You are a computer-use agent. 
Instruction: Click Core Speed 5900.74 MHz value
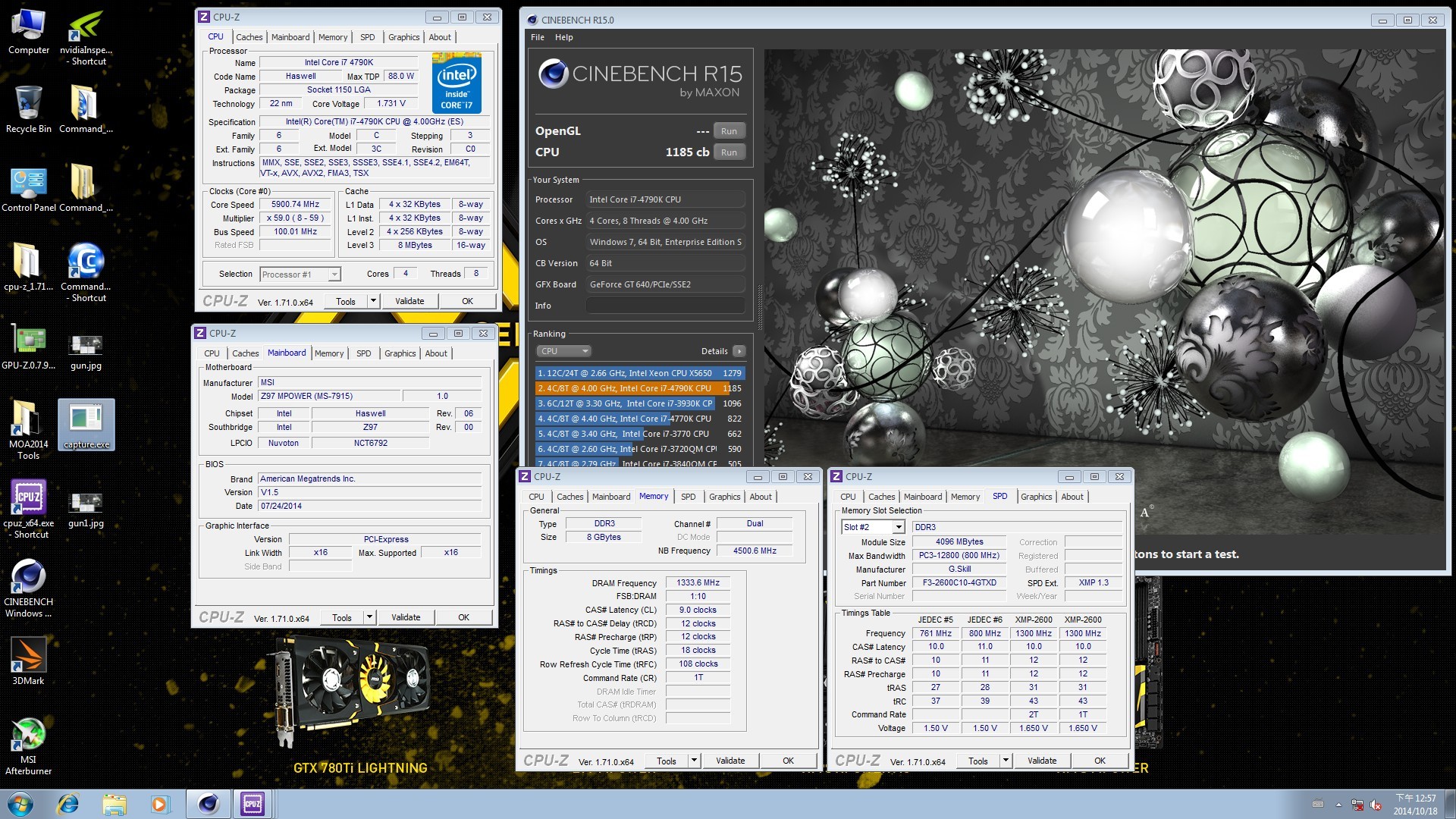point(295,205)
